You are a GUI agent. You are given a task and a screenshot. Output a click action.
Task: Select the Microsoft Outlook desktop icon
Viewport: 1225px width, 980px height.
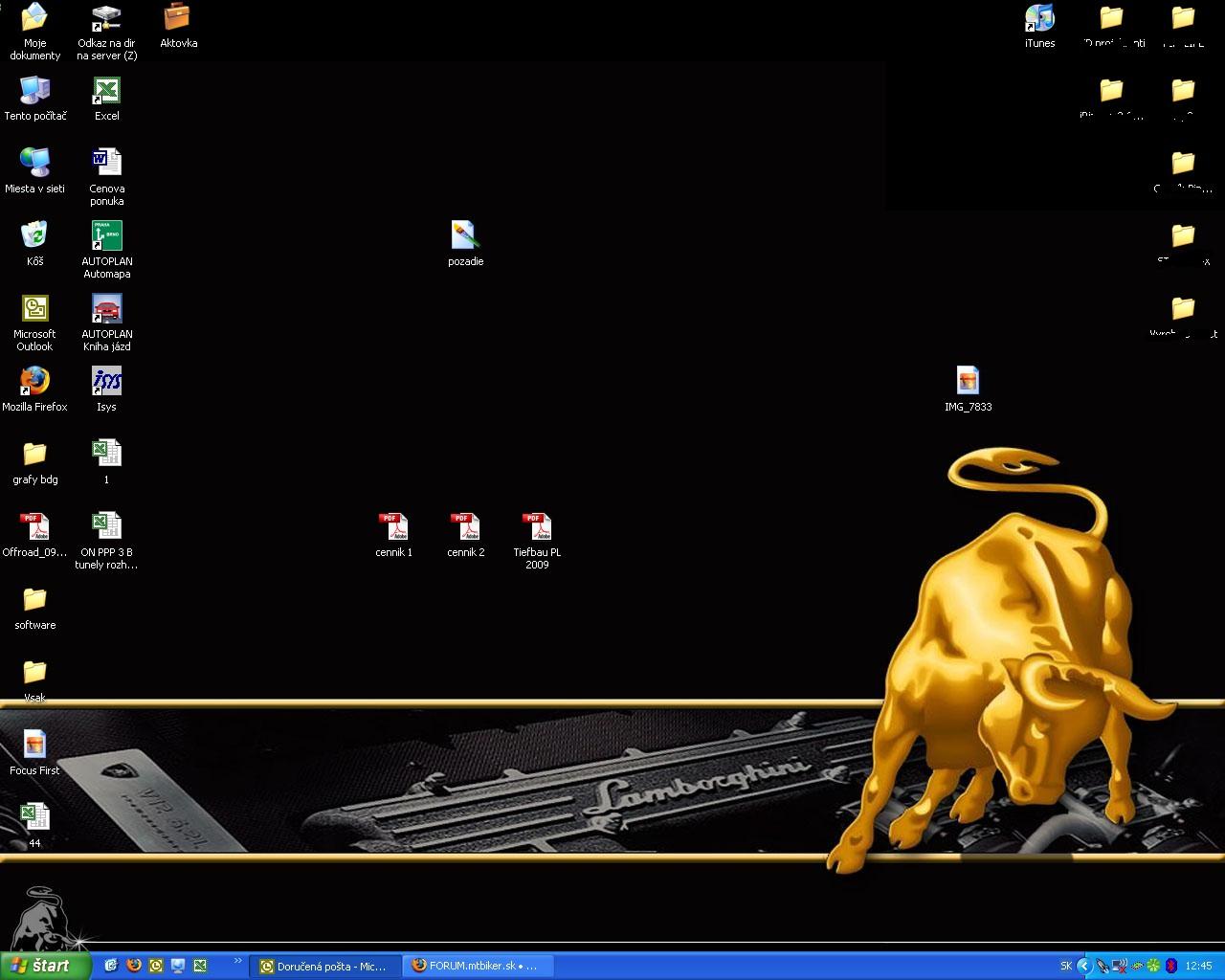(34, 308)
